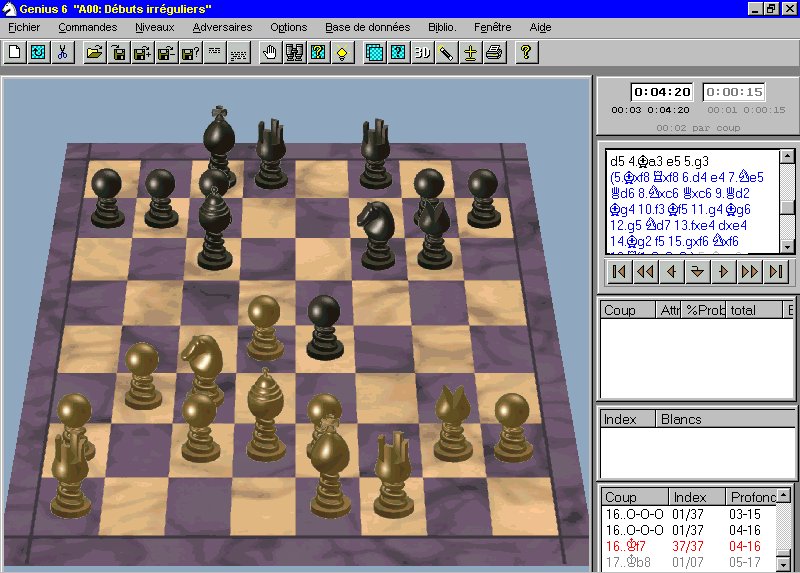Click the printer icon
Image resolution: width=800 pixels, height=573 pixels.
pos(494,52)
